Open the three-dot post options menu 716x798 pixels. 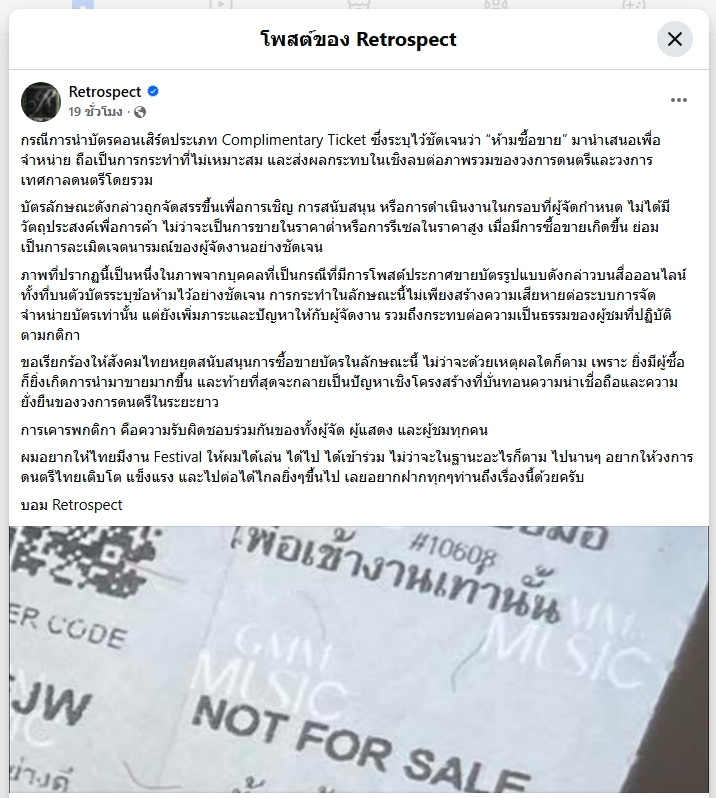(679, 100)
